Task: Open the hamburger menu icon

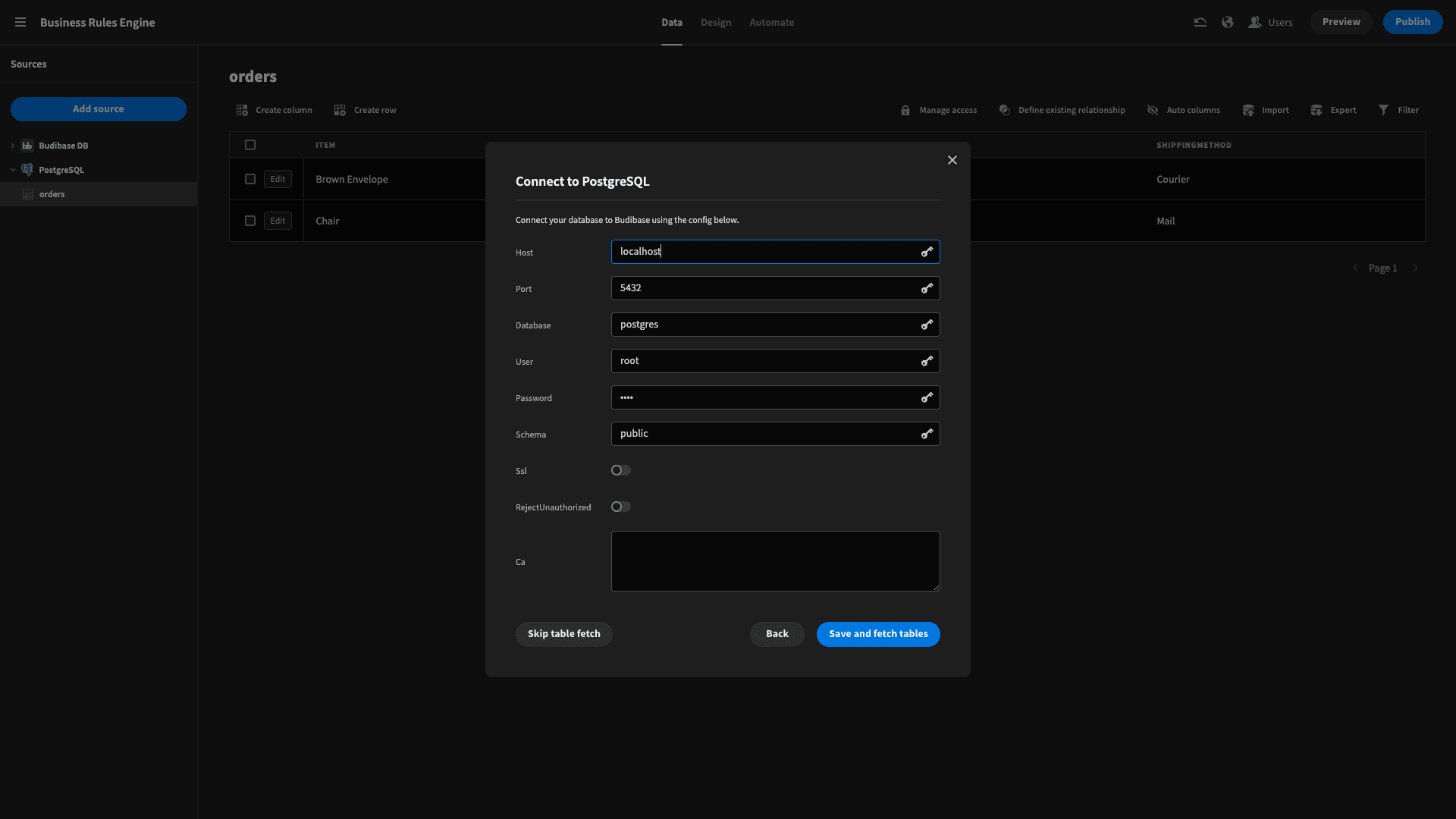Action: point(20,22)
